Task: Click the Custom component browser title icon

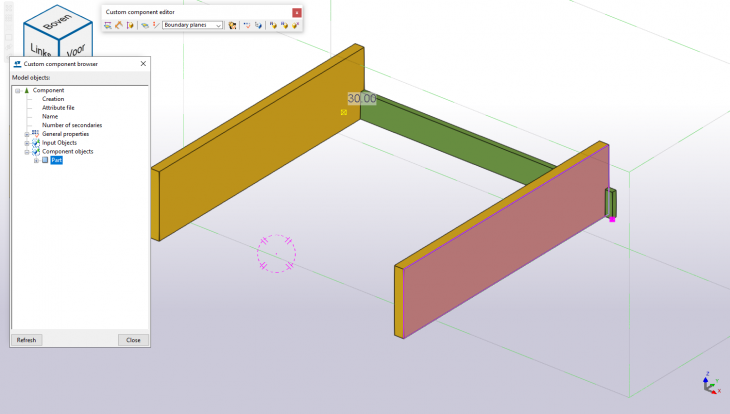Action: click(x=17, y=64)
